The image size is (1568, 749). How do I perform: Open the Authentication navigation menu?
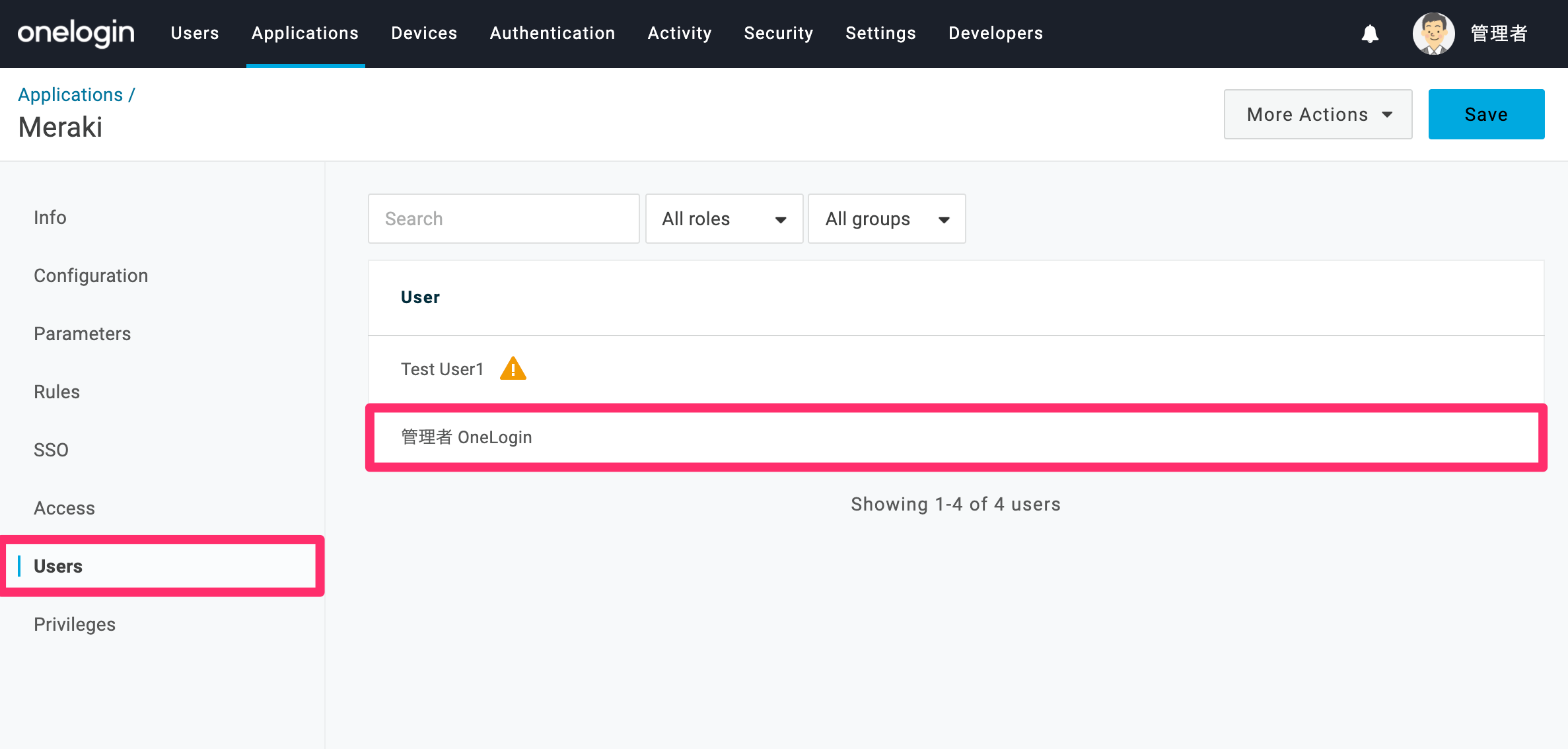tap(553, 33)
